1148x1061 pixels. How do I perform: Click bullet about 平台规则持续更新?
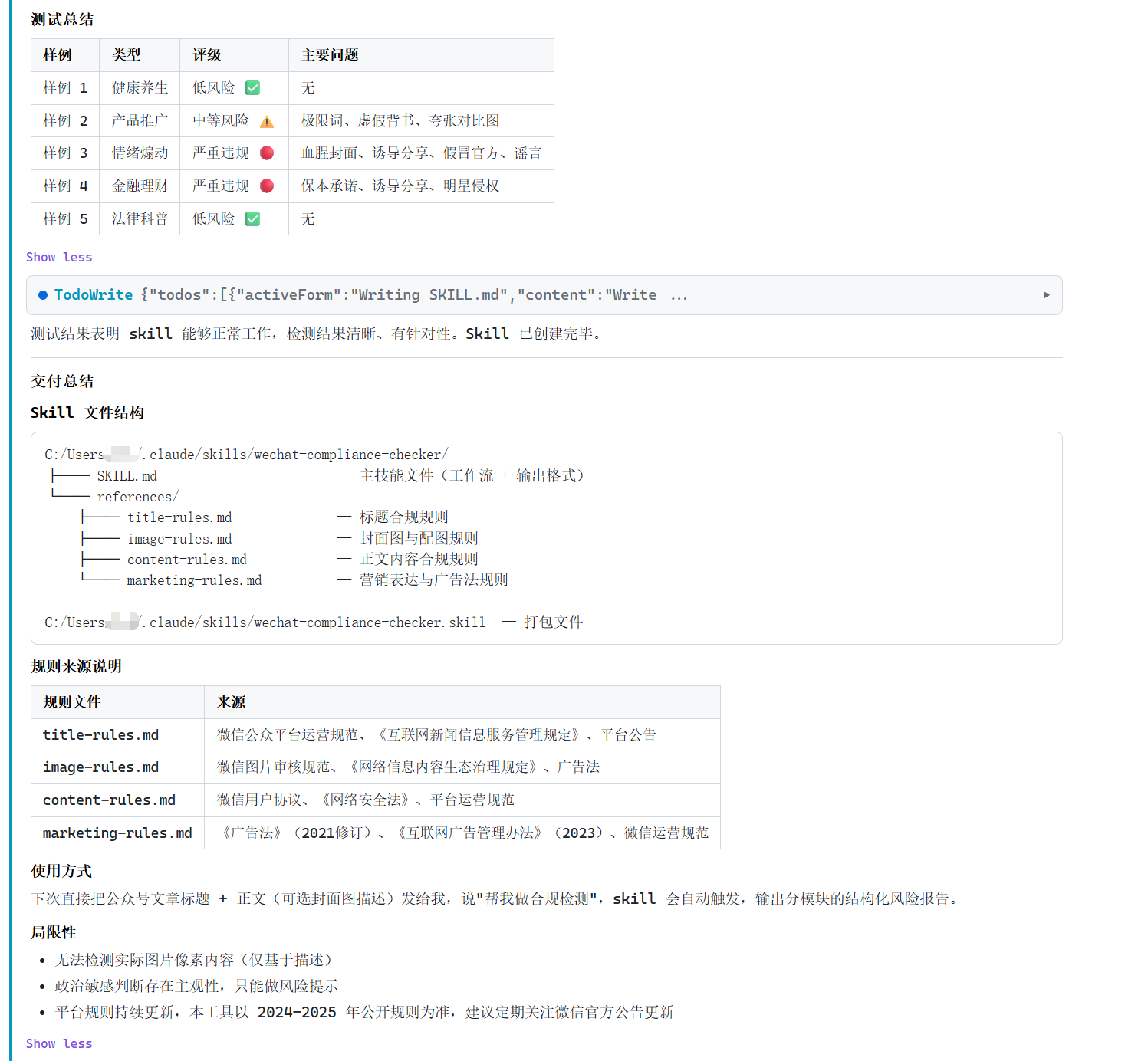pos(364,1012)
